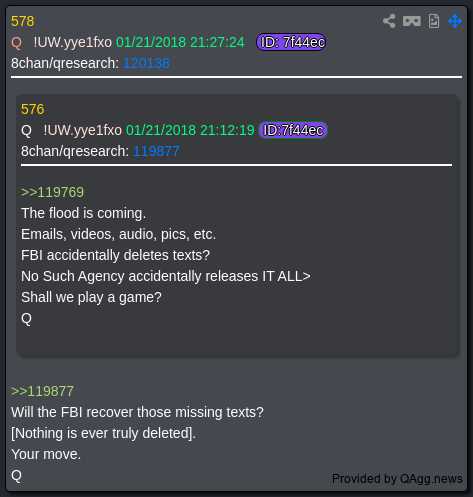Click the reddish Q author name on post 578
This screenshot has width=473, height=497.
click(16, 43)
